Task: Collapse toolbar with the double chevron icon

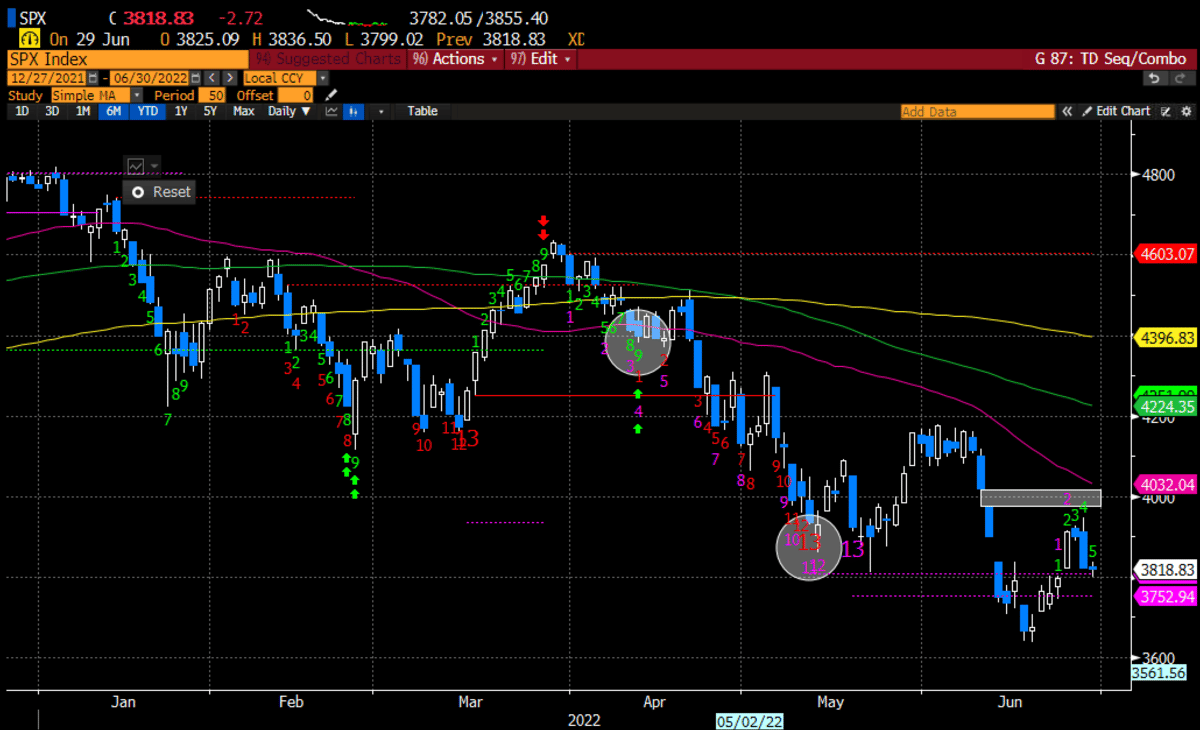Action: coord(1067,111)
